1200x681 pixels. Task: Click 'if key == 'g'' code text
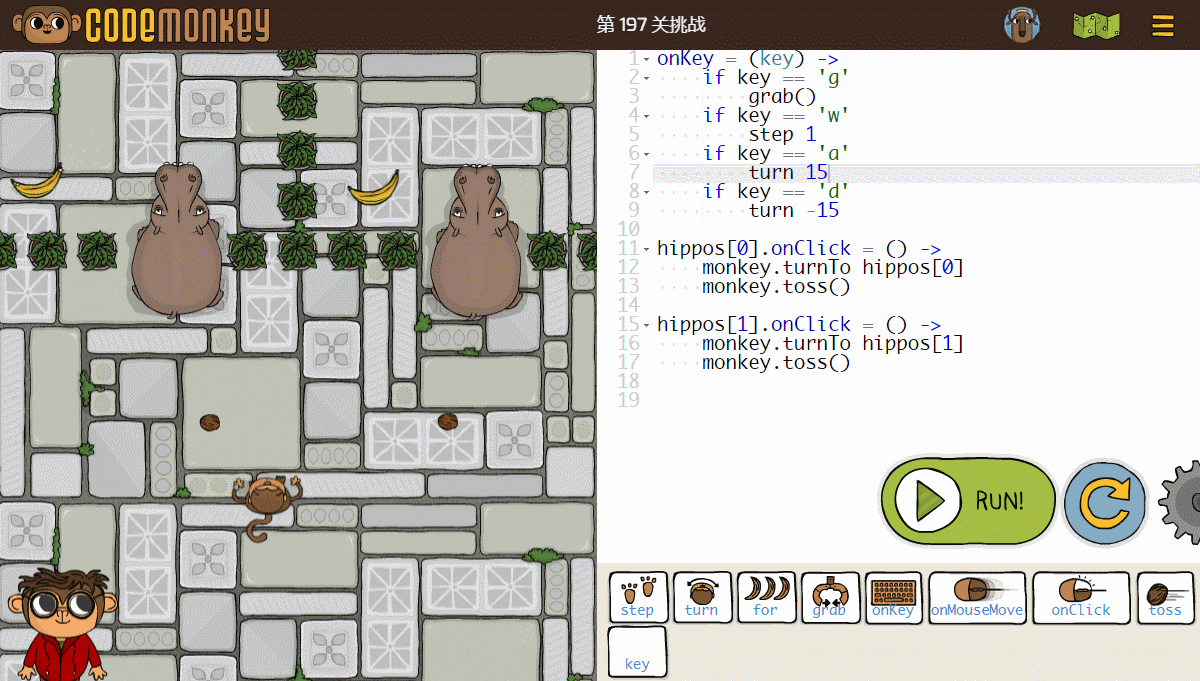click(x=776, y=77)
